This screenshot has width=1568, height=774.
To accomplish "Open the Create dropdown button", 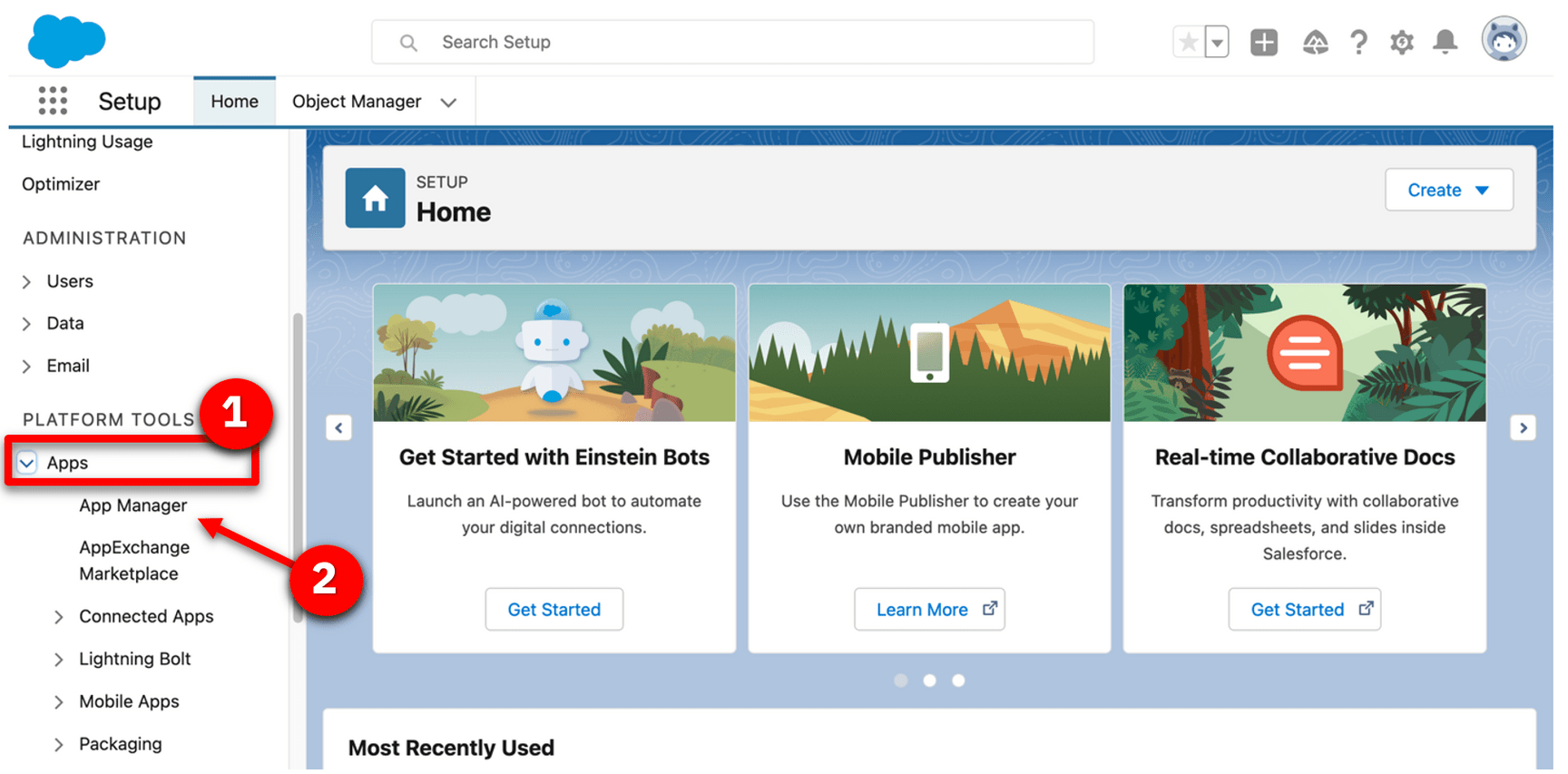I will pyautogui.click(x=1448, y=191).
